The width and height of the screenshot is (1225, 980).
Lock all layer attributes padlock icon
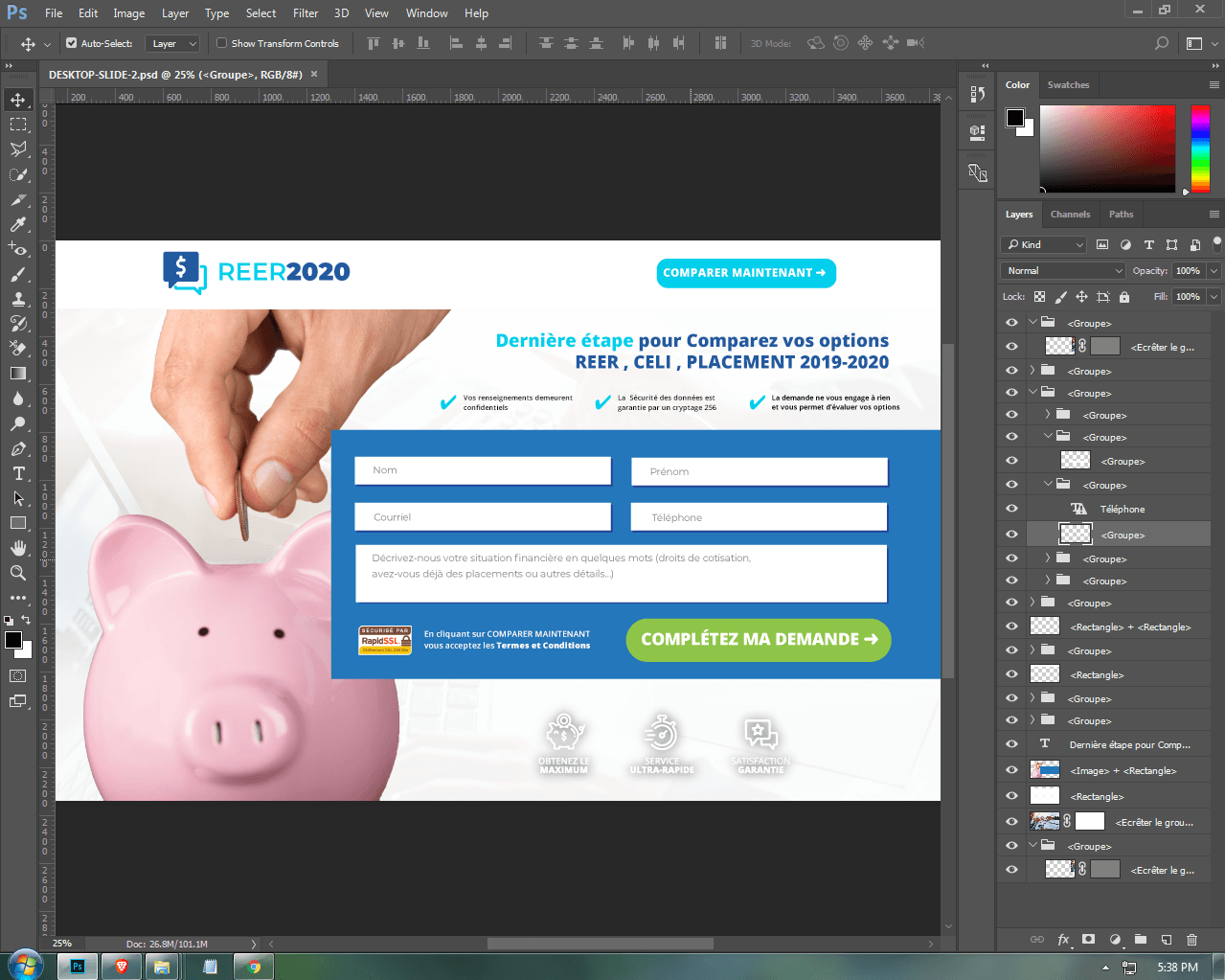(x=1124, y=297)
